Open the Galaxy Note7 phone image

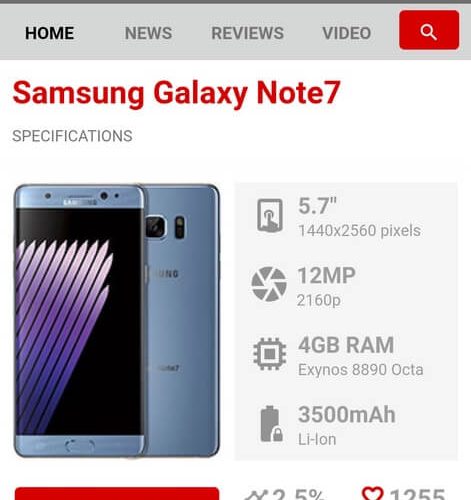(x=117, y=320)
